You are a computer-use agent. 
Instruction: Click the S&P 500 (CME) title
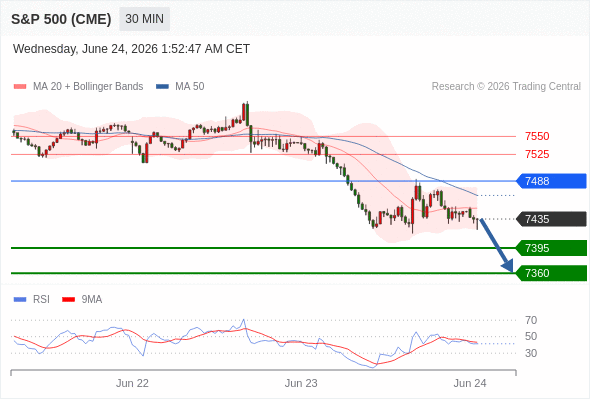point(61,19)
